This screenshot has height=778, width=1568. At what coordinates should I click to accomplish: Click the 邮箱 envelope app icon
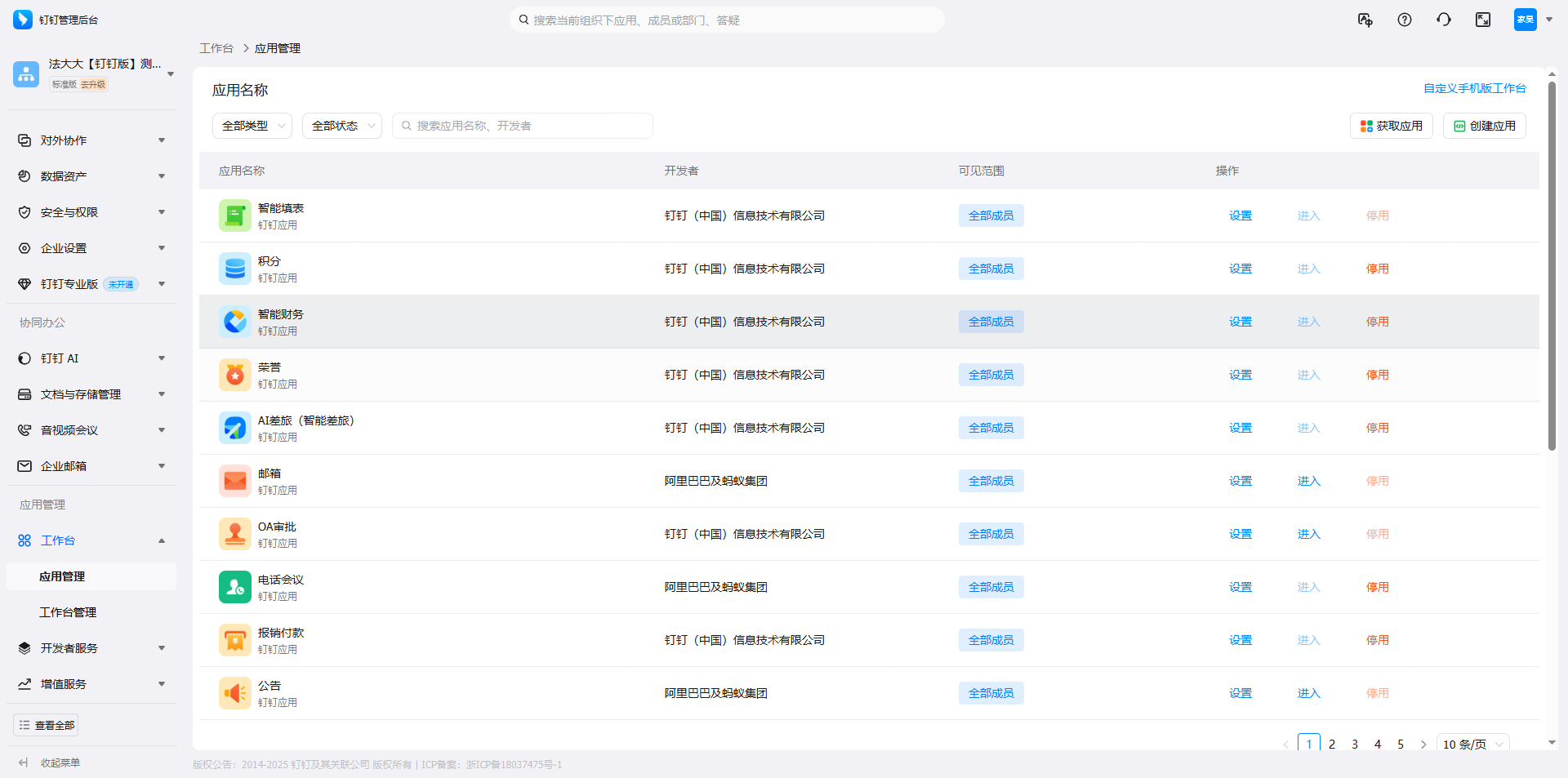pyautogui.click(x=235, y=481)
